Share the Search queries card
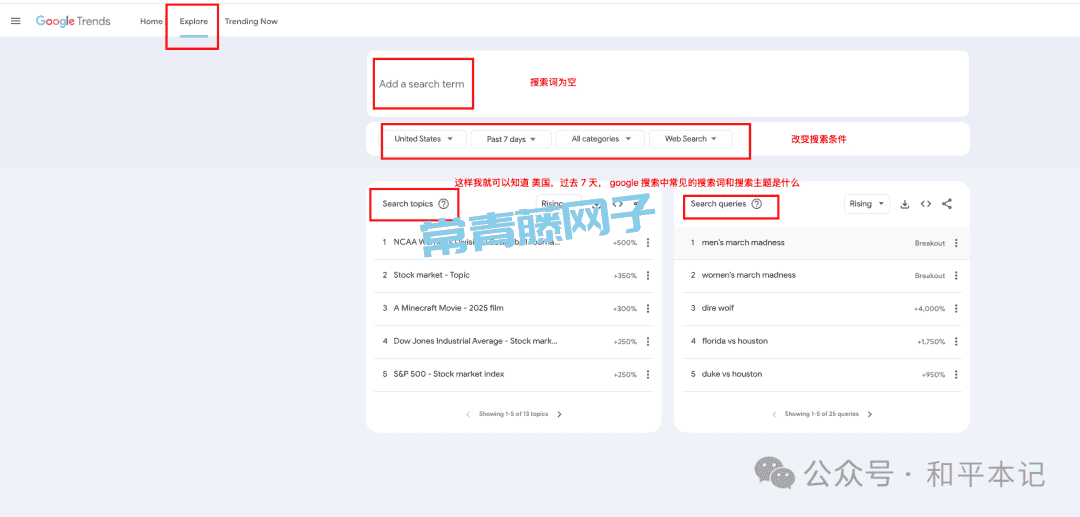The width and height of the screenshot is (1080, 517). coord(947,204)
